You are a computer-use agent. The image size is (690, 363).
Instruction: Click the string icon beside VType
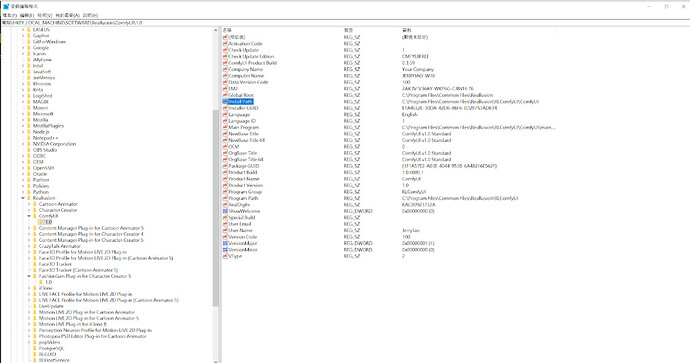(225, 256)
